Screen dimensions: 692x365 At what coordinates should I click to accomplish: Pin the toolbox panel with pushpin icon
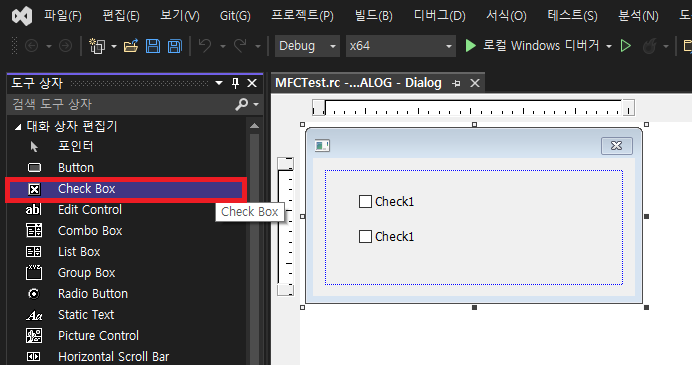(235, 83)
